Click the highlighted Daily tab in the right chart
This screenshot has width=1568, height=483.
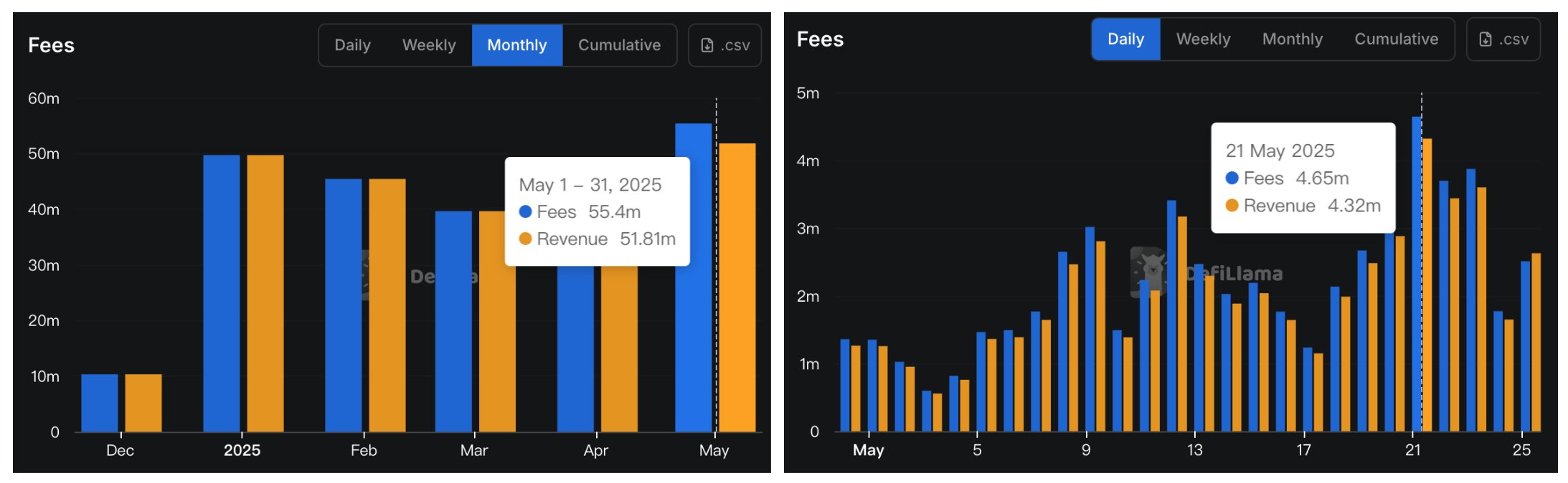click(1125, 39)
